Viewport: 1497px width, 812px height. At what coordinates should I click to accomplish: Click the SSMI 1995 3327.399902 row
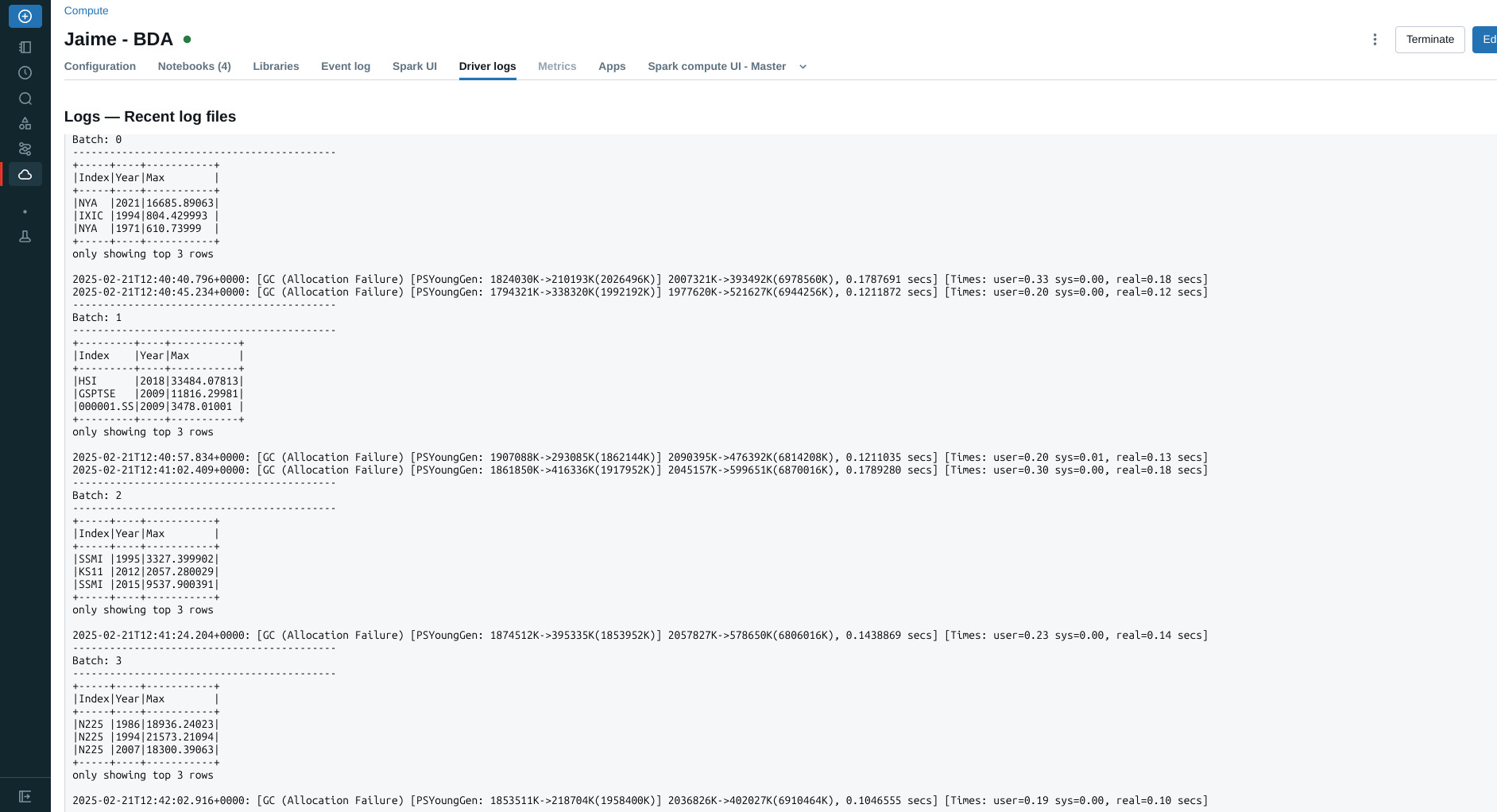coord(146,559)
